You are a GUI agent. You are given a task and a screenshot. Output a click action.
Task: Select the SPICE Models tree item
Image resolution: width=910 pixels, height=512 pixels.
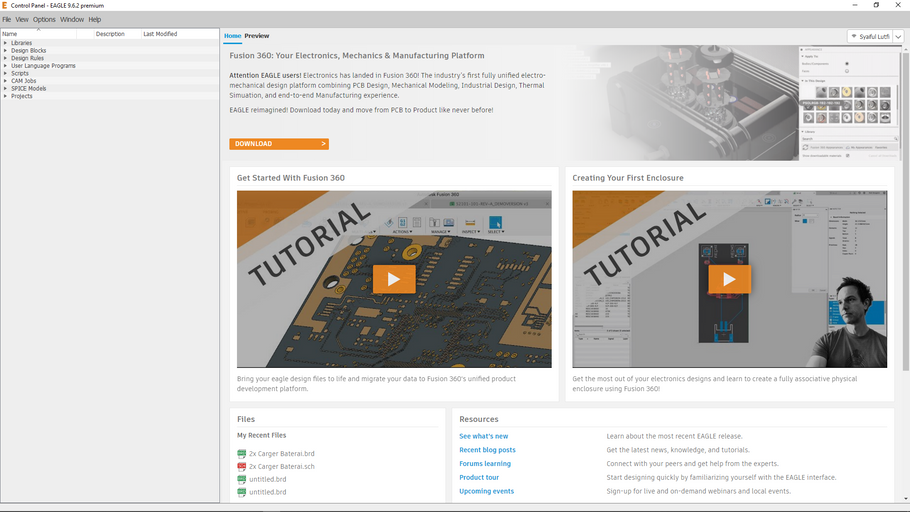pyautogui.click(x=29, y=89)
